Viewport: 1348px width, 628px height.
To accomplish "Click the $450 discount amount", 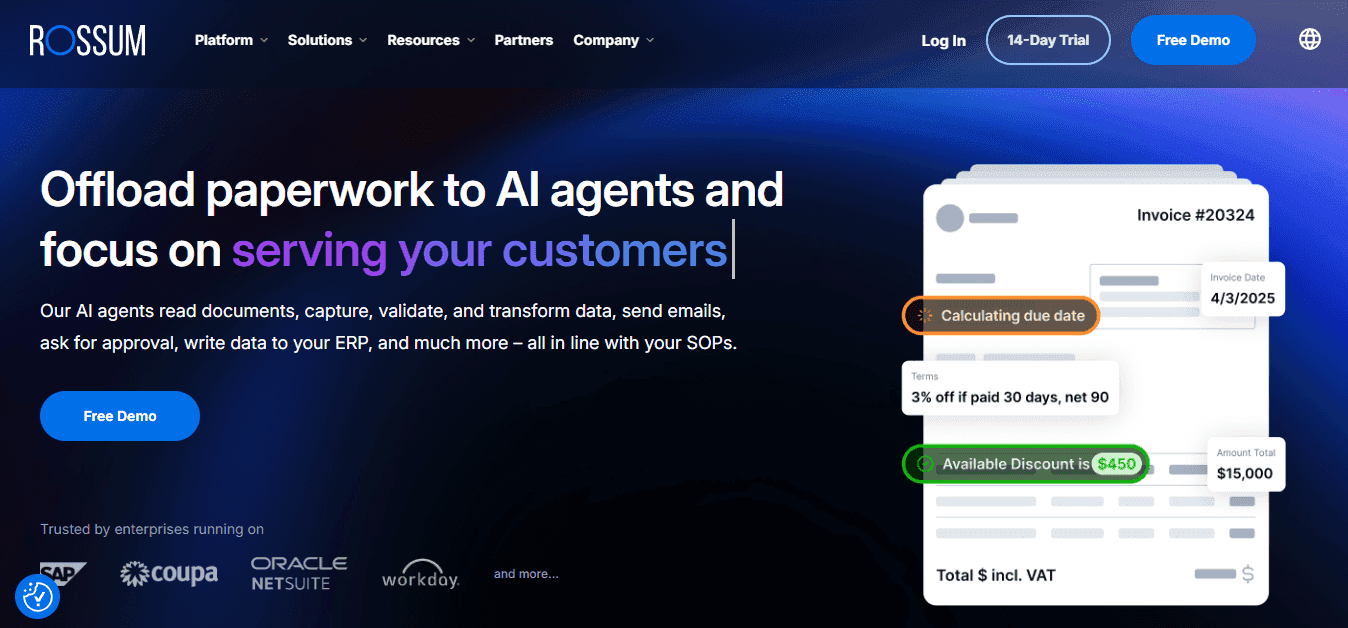I will (1116, 464).
